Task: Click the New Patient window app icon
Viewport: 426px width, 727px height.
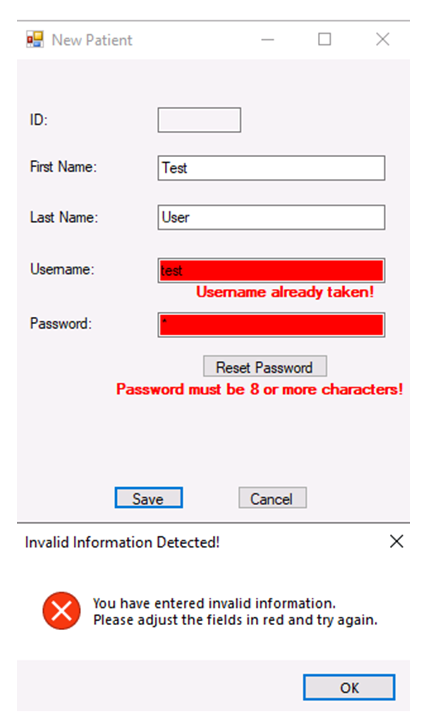Action: coord(35,39)
